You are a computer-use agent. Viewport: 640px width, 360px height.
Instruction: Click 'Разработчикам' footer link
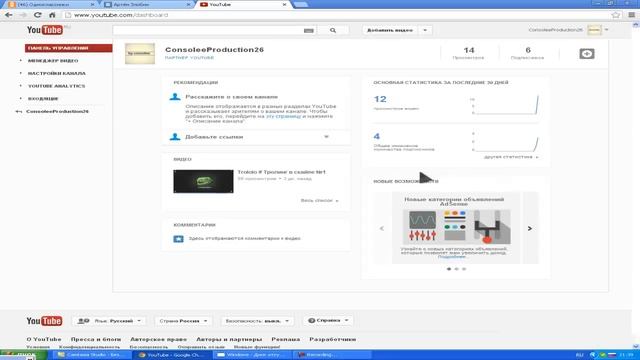(x=333, y=339)
